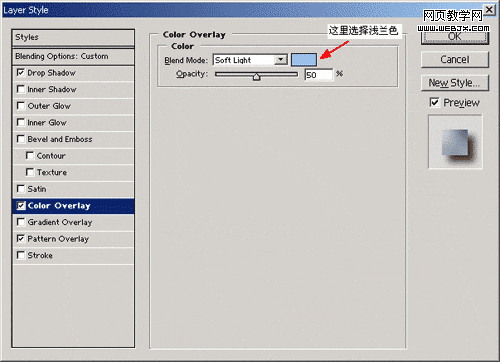
Task: Enable the Inner Shadow checkbox
Action: click(21, 89)
